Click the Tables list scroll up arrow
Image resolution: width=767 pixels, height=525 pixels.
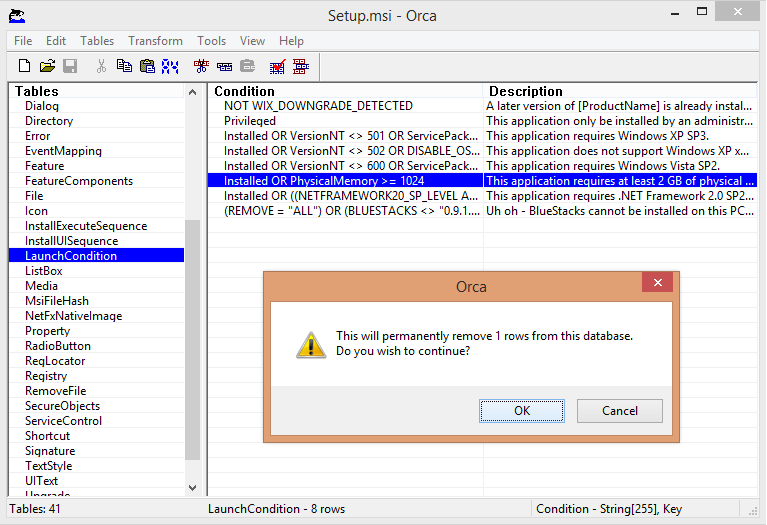(193, 92)
